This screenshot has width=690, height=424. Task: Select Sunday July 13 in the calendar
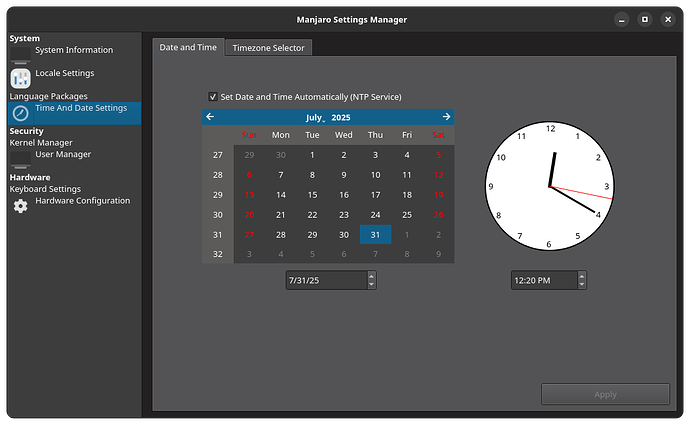point(249,195)
